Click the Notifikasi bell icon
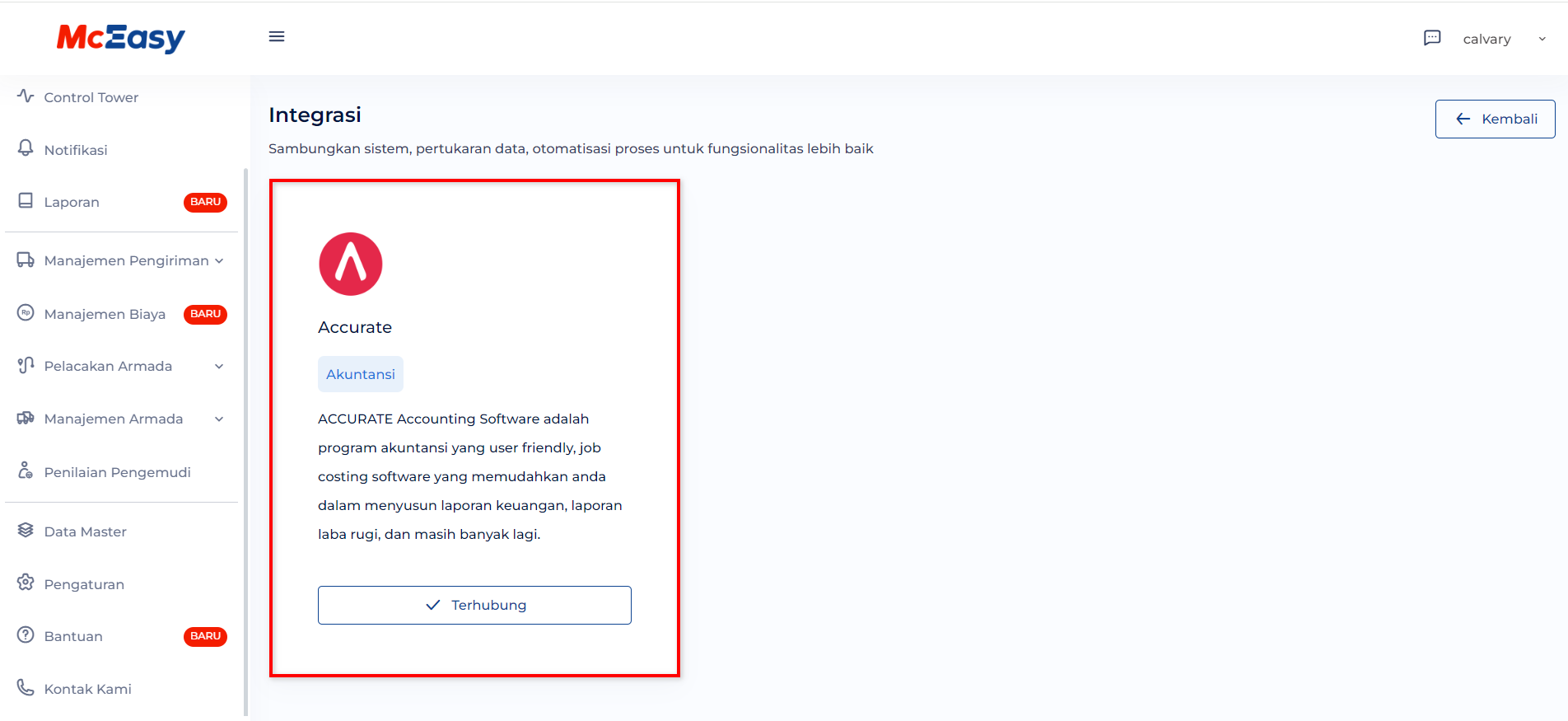This screenshot has height=721, width=1568. (x=26, y=148)
